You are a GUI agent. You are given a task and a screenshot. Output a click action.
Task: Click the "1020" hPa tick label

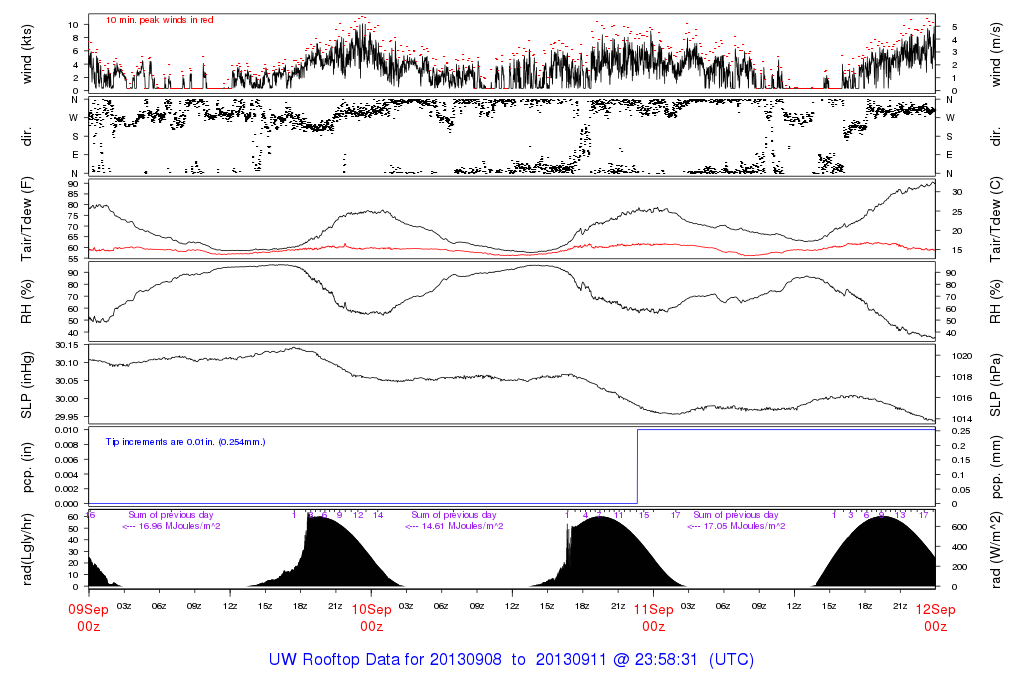[x=962, y=357]
